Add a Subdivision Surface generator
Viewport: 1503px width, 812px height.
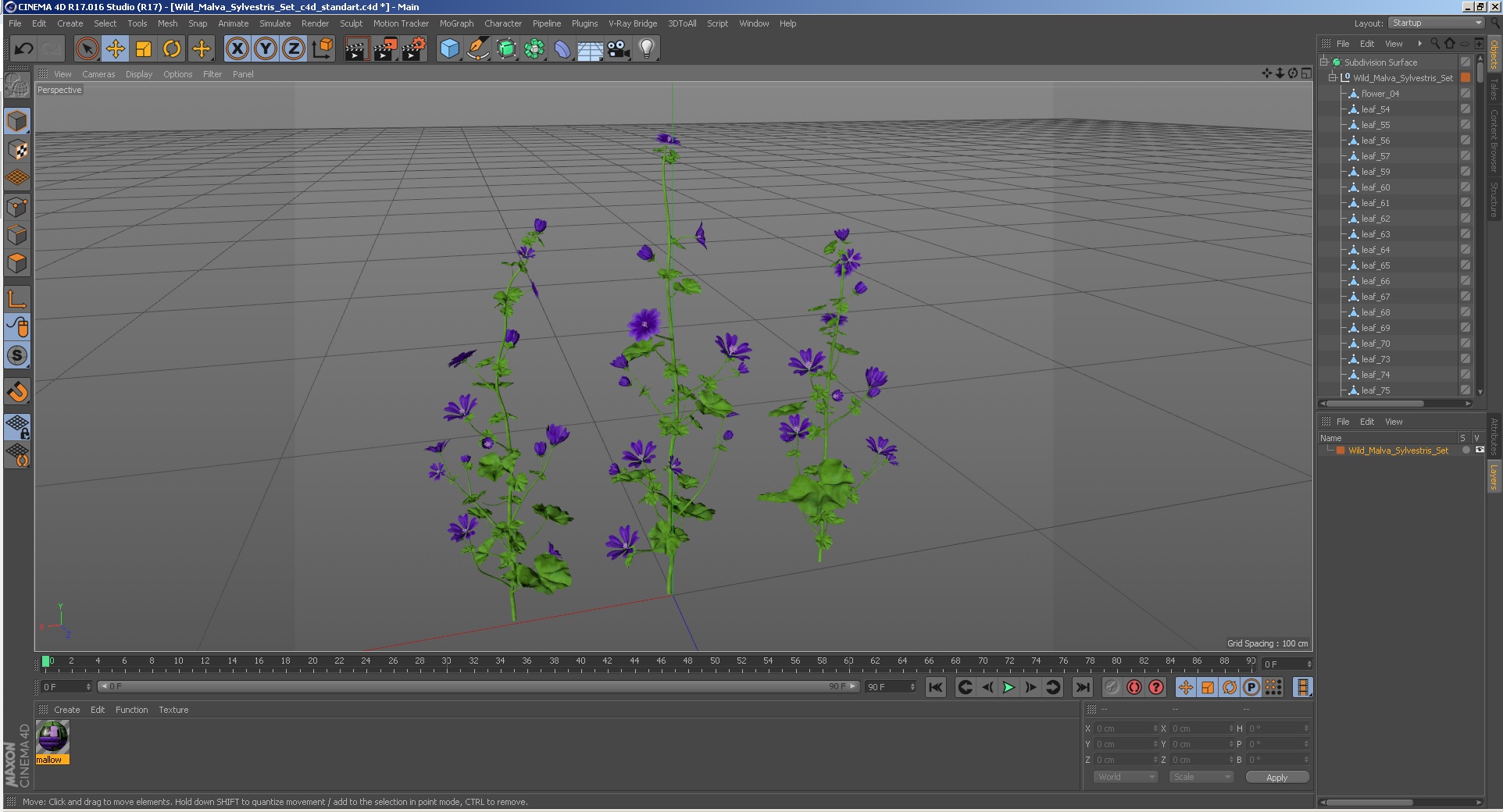coord(506,48)
